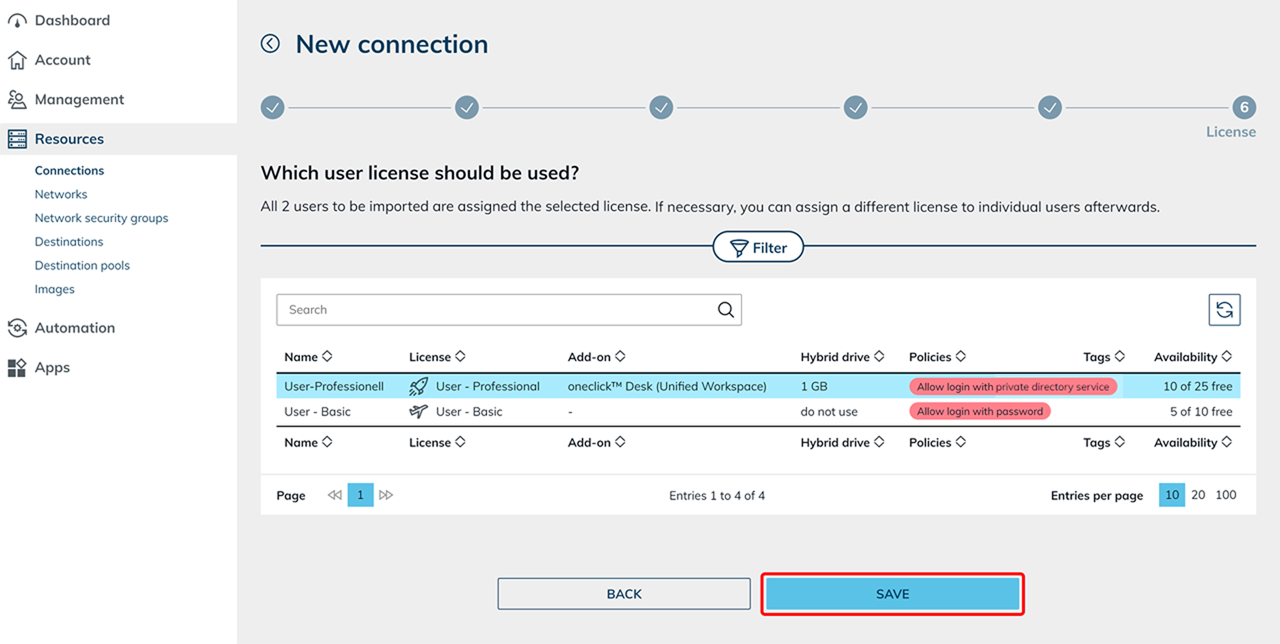Screen dimensions: 1280x644
Task: Select the User - Basic name cell
Action: tap(317, 412)
